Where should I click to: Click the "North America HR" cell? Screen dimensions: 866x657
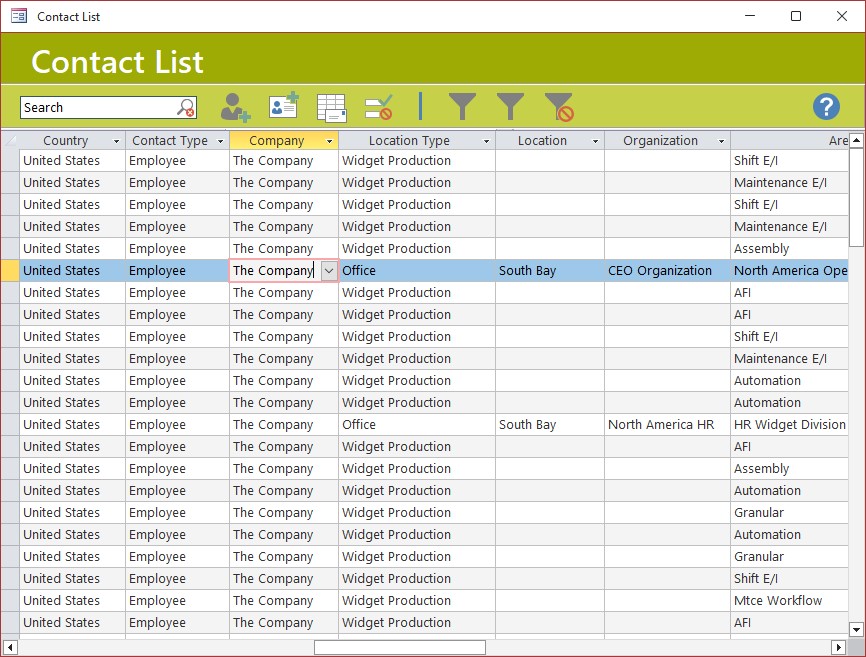[667, 425]
